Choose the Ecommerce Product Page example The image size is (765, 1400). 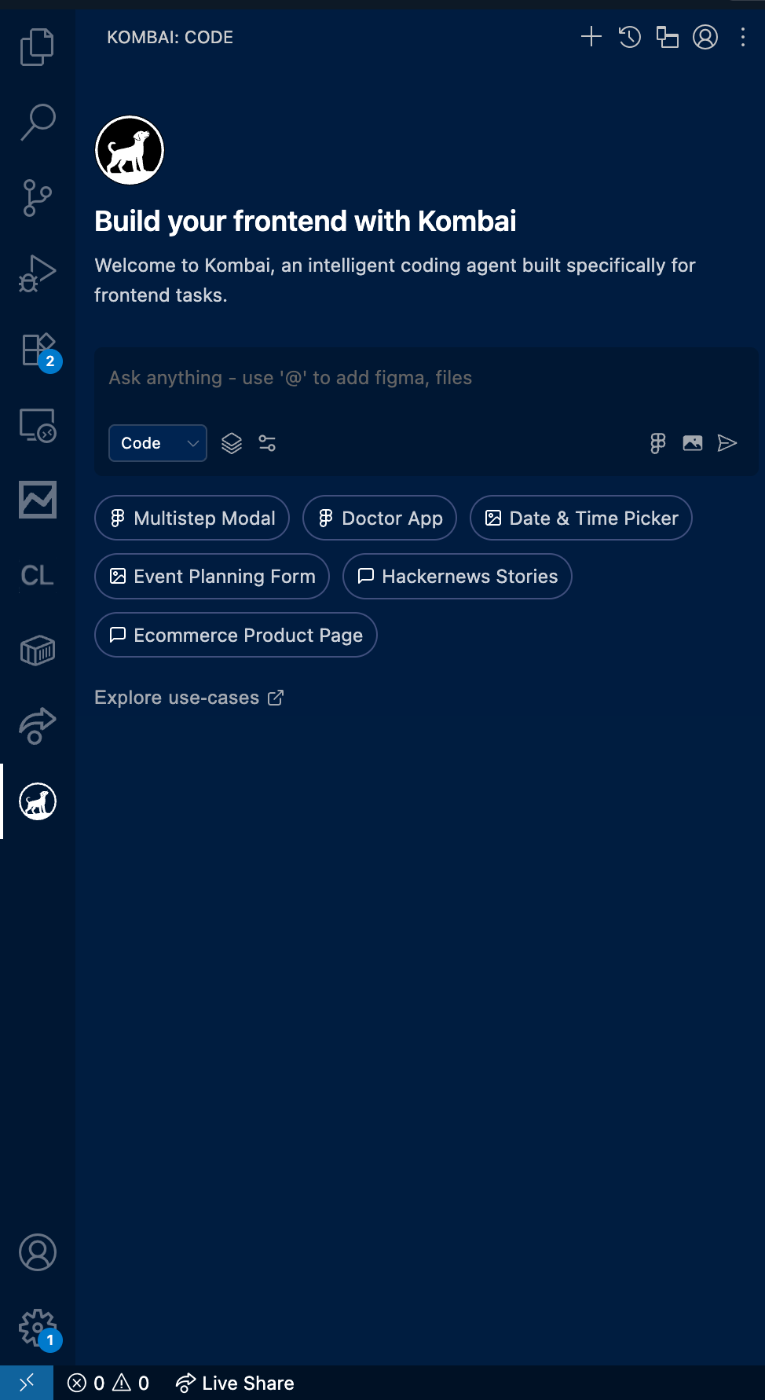tap(236, 635)
